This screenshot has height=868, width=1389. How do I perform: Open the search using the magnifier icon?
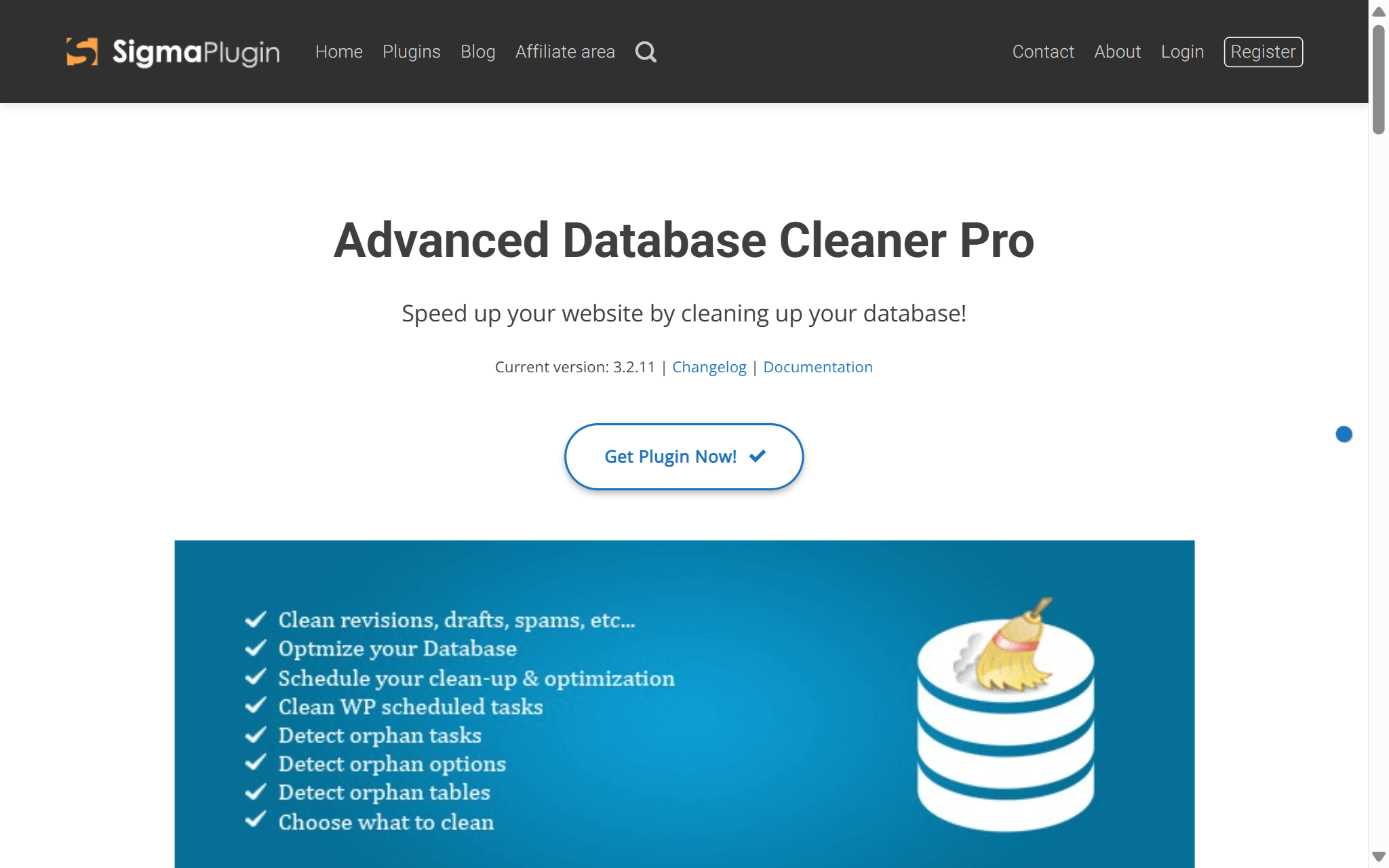pyautogui.click(x=645, y=52)
